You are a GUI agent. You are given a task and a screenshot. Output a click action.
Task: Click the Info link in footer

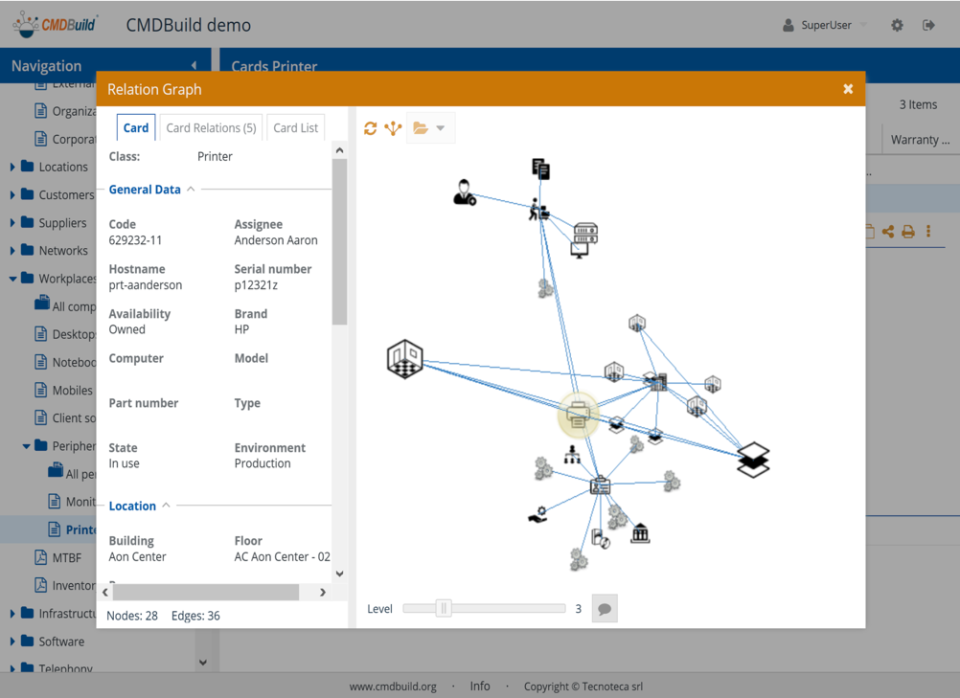(479, 686)
